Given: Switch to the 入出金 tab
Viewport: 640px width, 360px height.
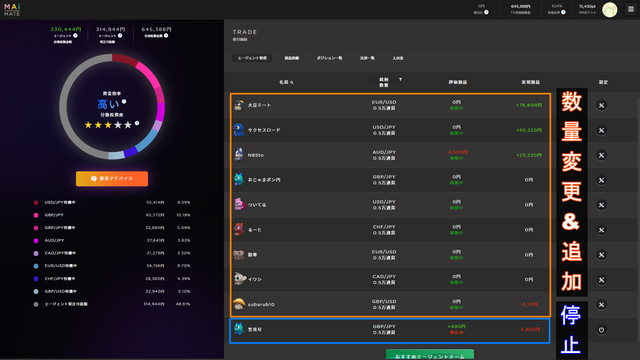Looking at the screenshot, I should click(x=398, y=58).
